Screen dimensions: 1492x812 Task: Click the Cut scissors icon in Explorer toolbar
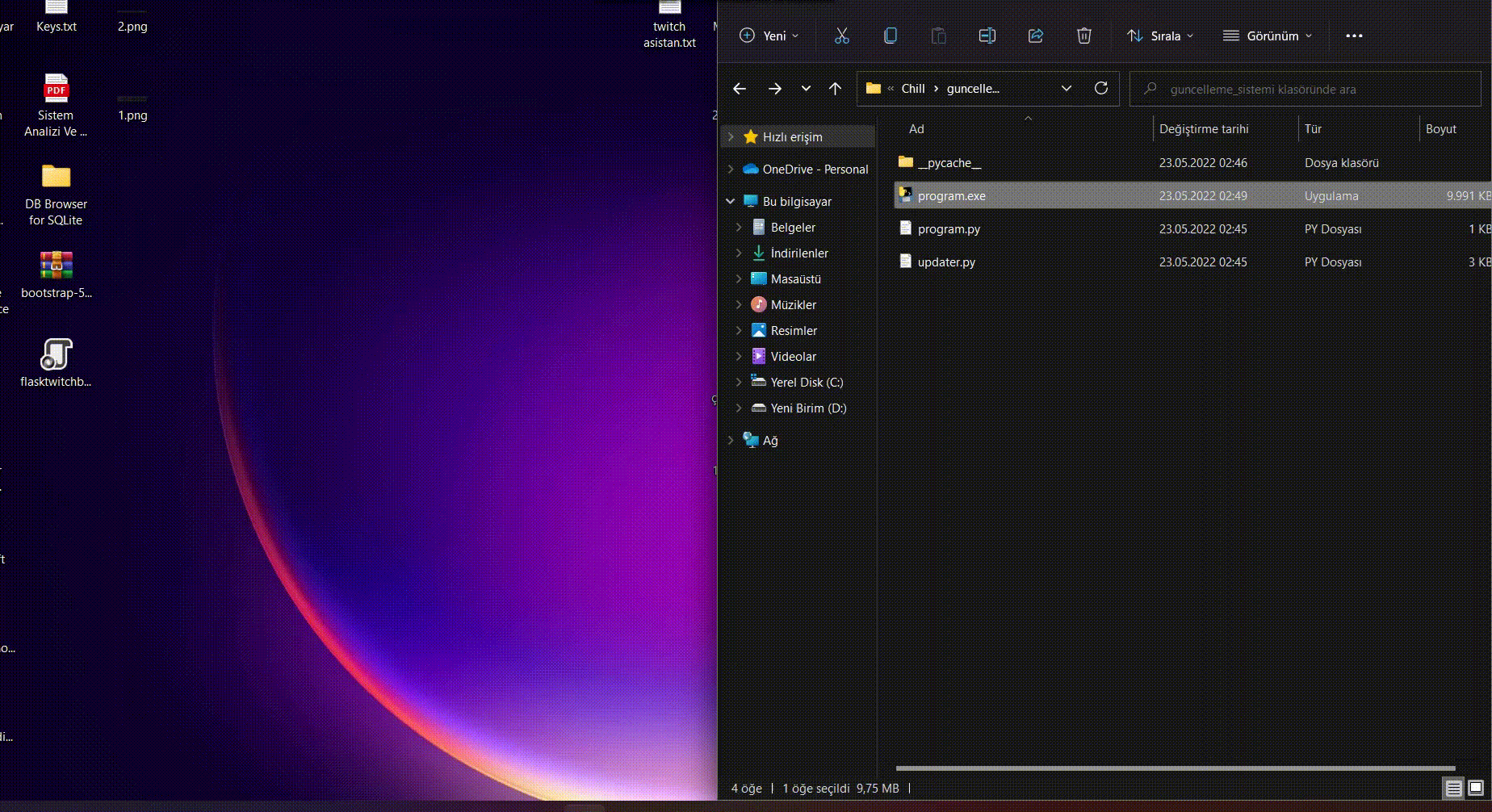click(x=842, y=36)
